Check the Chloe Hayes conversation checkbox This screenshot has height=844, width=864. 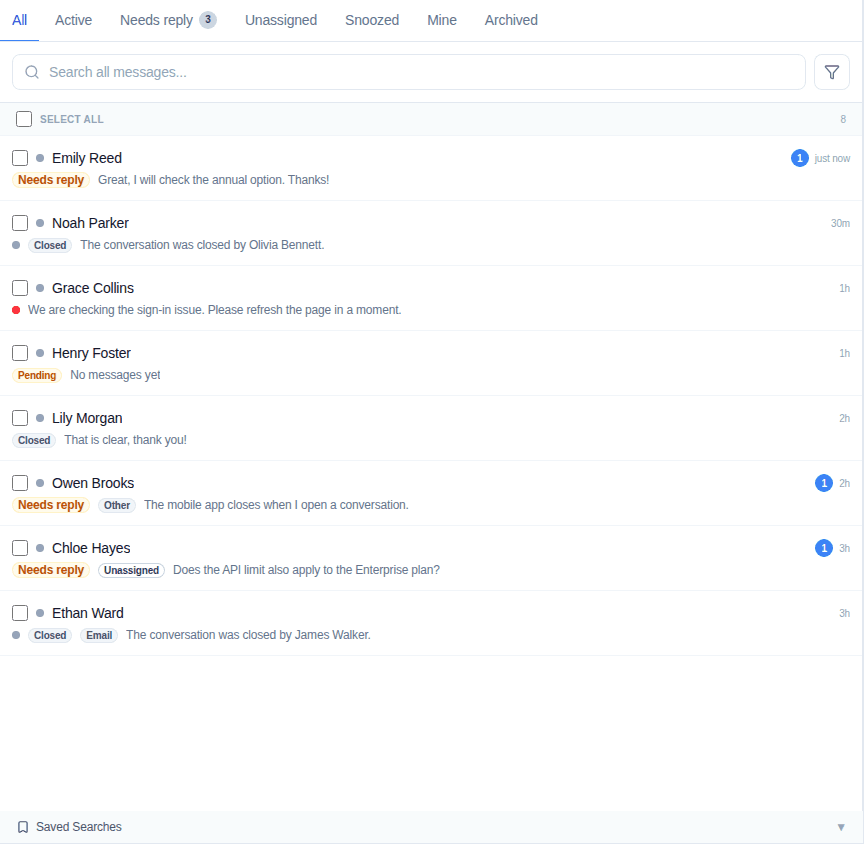pos(20,548)
